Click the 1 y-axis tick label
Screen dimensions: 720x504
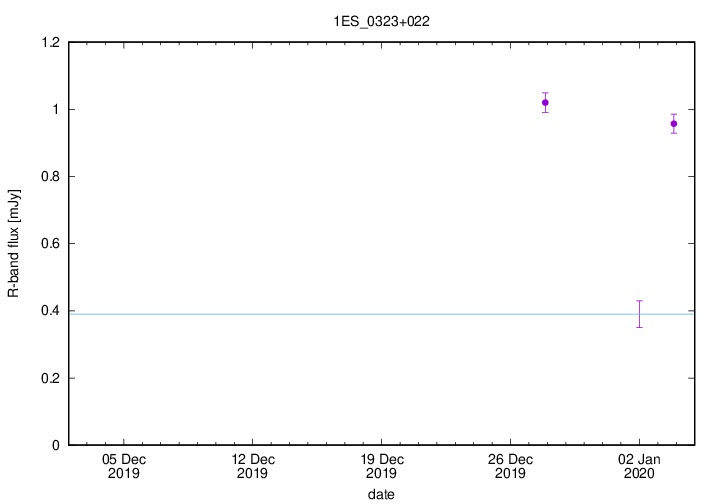pos(56,109)
